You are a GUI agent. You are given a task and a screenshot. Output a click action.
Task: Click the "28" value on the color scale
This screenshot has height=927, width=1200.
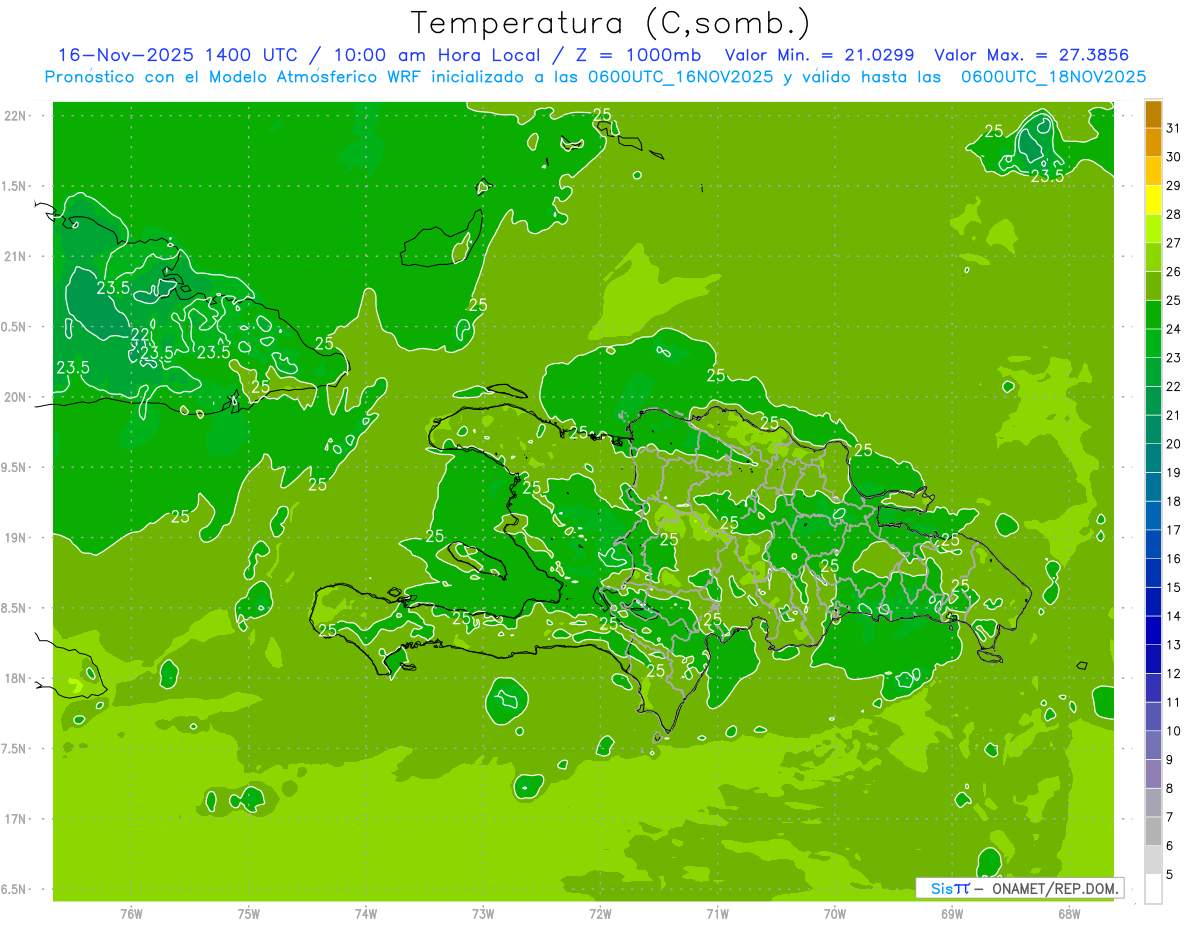click(x=1174, y=215)
